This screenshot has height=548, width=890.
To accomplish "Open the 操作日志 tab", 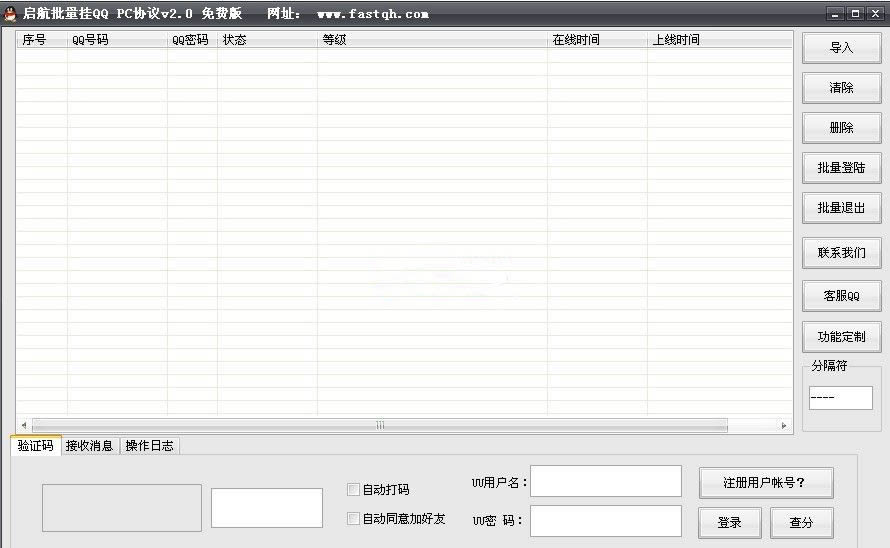I will click(x=149, y=446).
